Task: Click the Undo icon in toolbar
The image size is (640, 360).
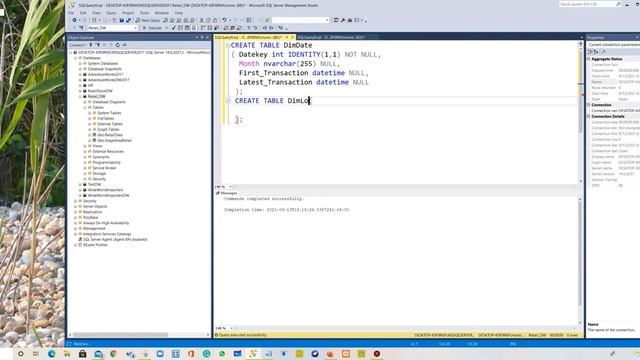Action: pyautogui.click(x=224, y=20)
